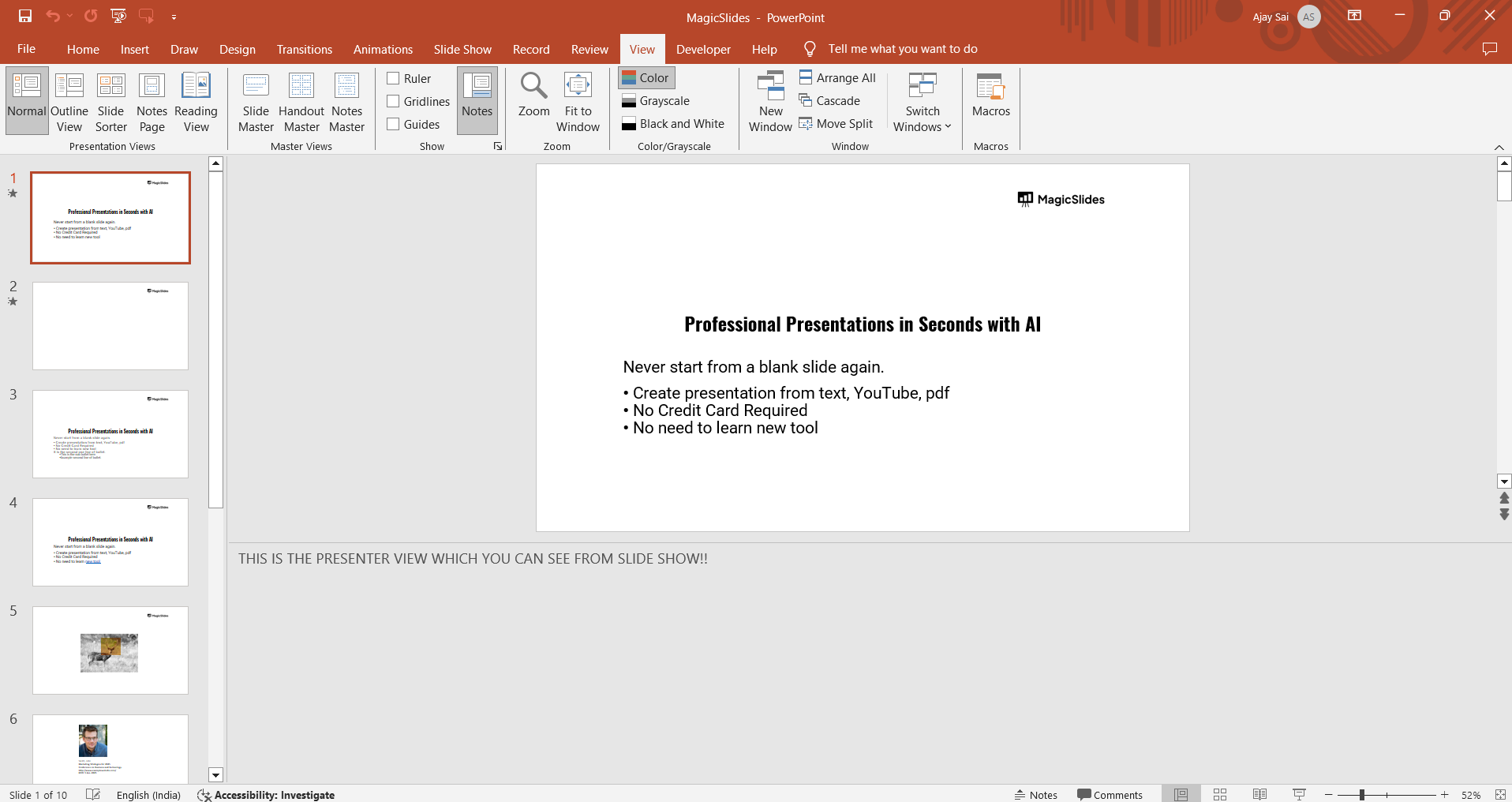Switch to Slide Sorter view in ribbon
Screen dimensions: 1512x802
(111, 100)
